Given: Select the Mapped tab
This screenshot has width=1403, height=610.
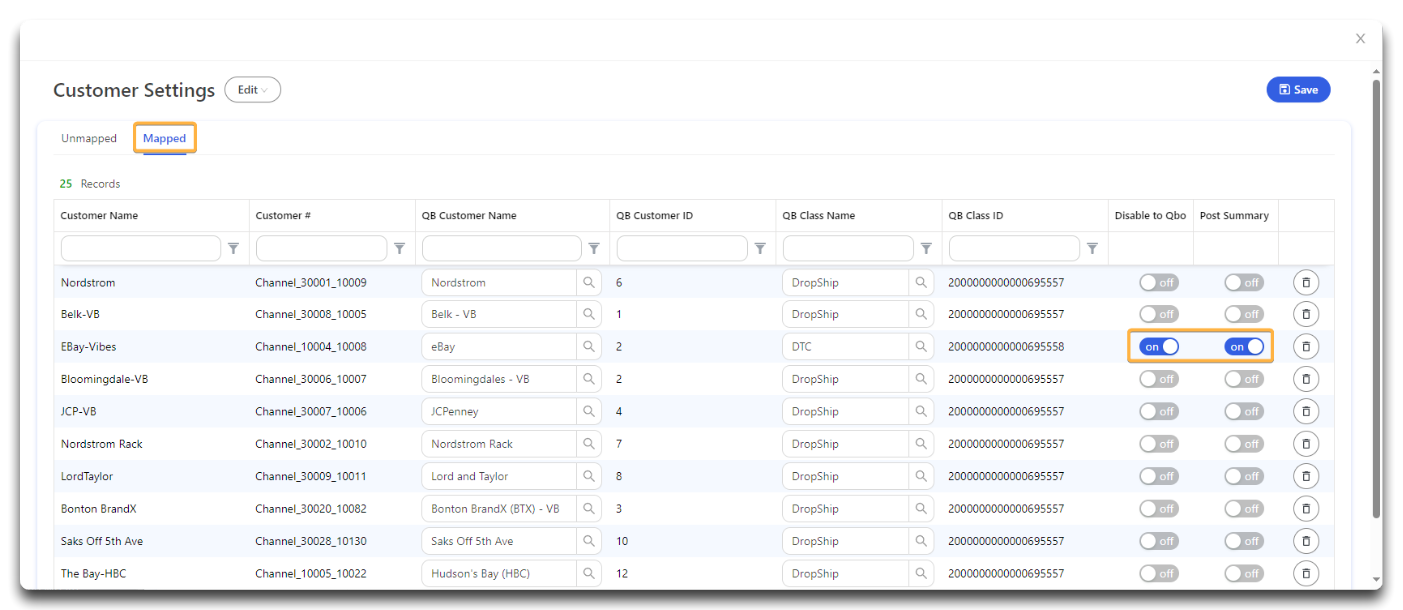Looking at the screenshot, I should 164,138.
